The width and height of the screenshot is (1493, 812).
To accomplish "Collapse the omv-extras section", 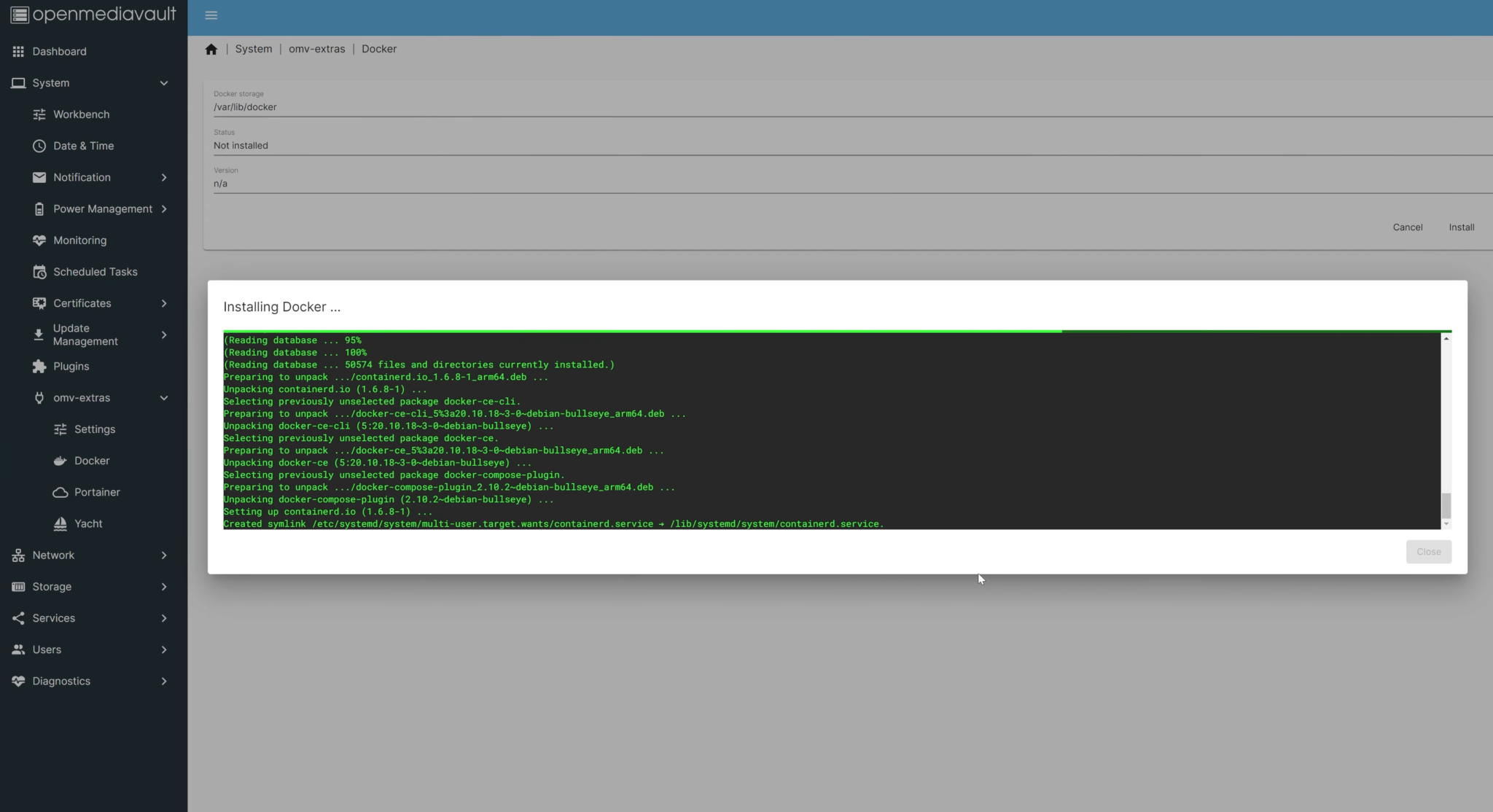I will (163, 397).
